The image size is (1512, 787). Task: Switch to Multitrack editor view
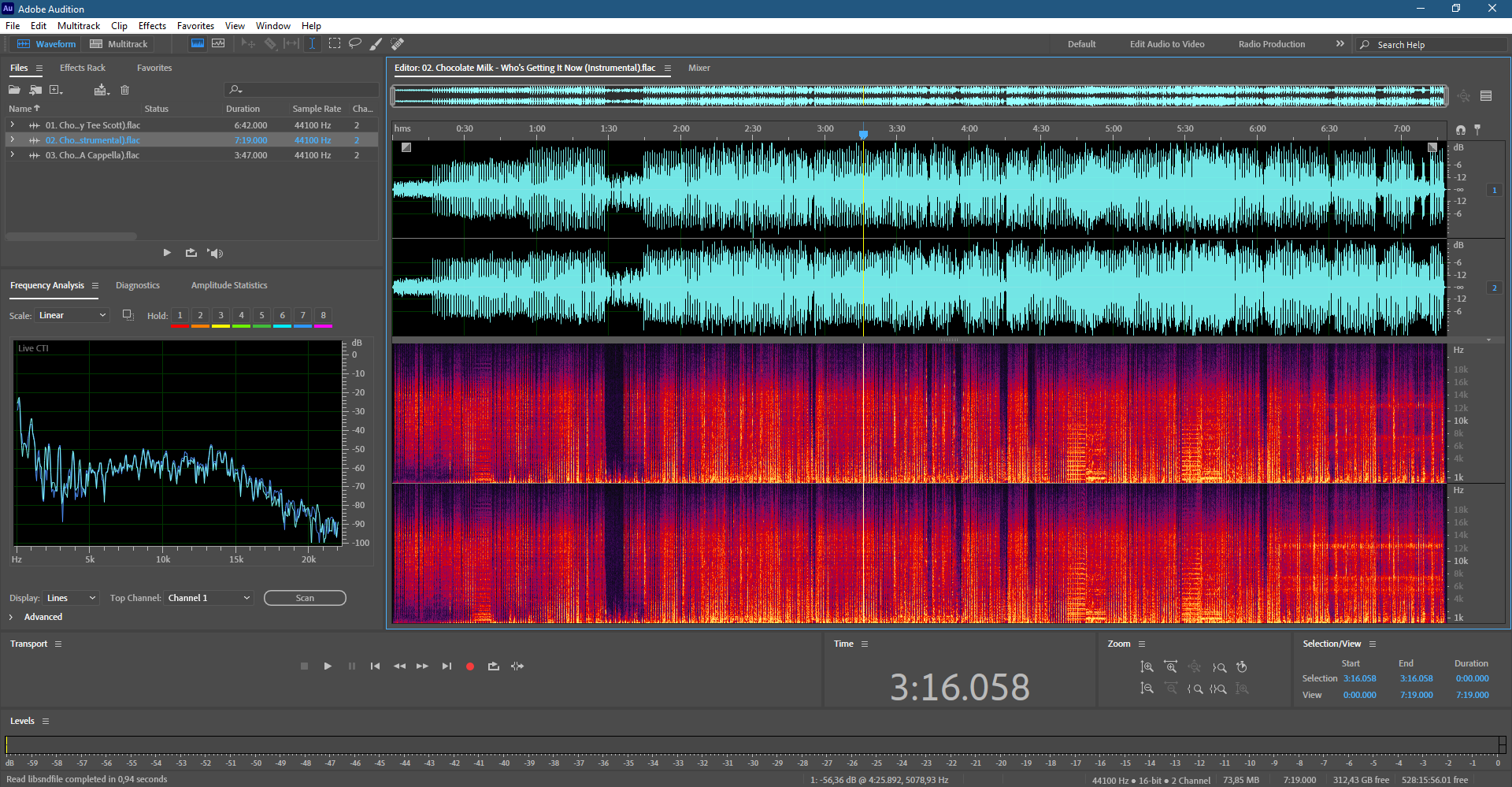click(x=119, y=44)
